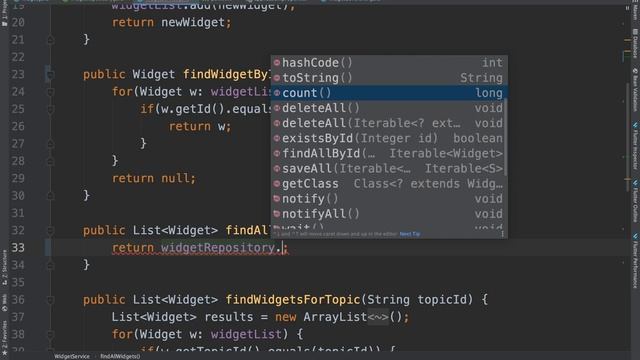
Task: Expand the folded diamond <~> after ArrayList
Action: coord(378,317)
